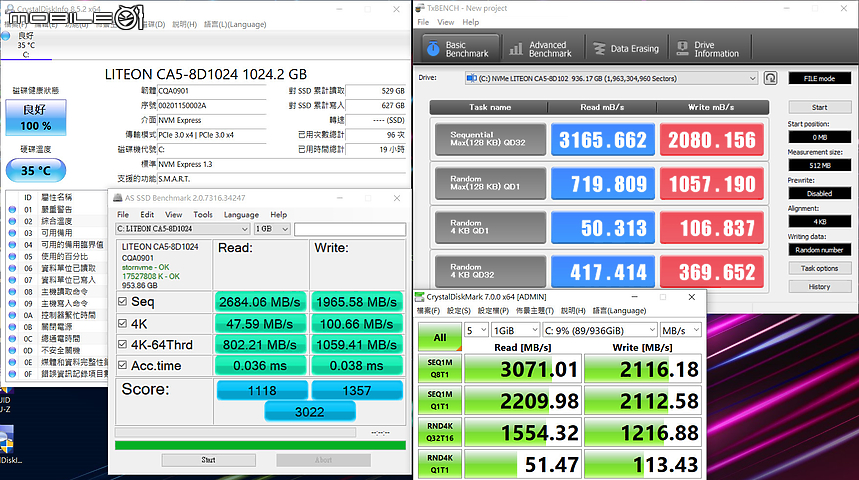Open Advanced Benchmark tab in TxBENCH
This screenshot has width=859, height=480.
541,49
